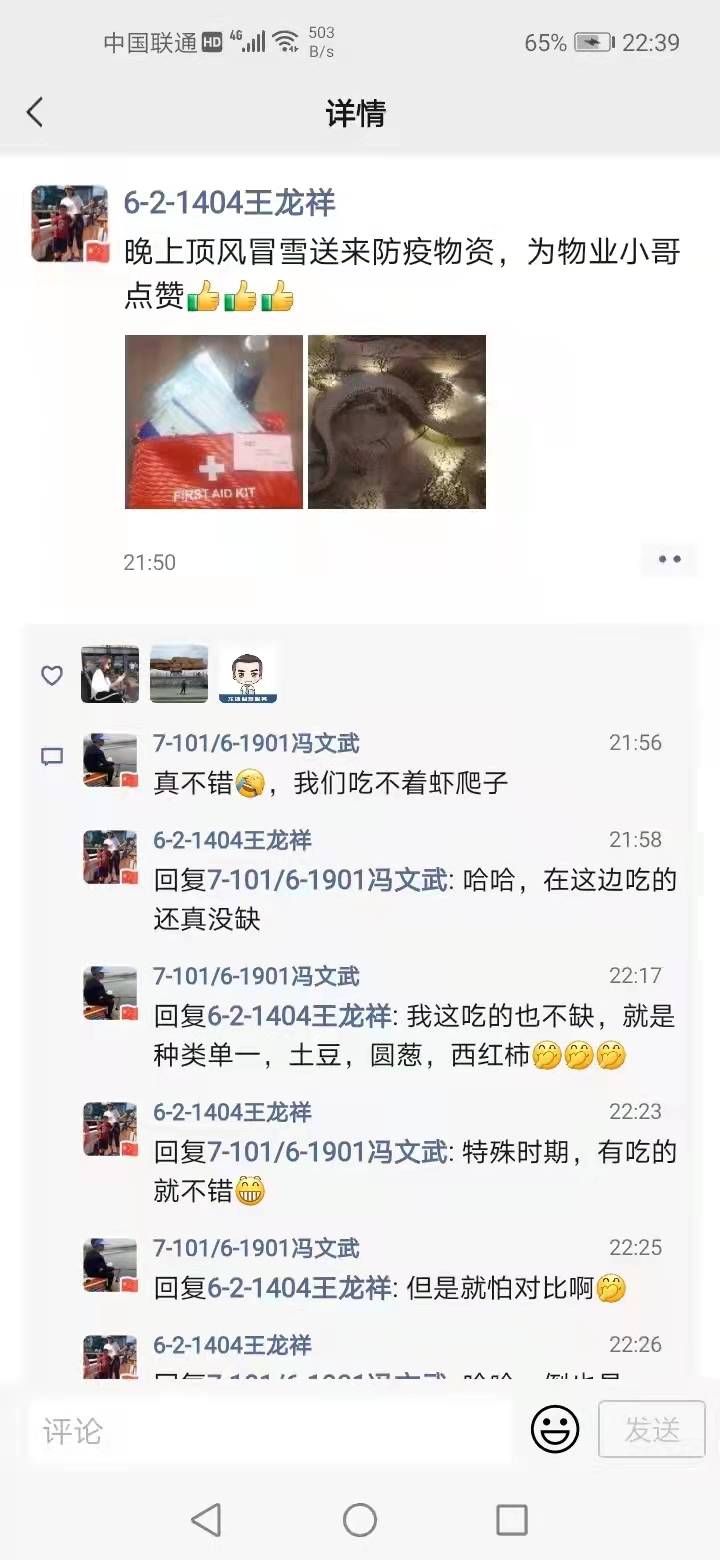Screen dimensions: 720x1560
Task: Tap the Android back triangle button
Action: 206,1520
